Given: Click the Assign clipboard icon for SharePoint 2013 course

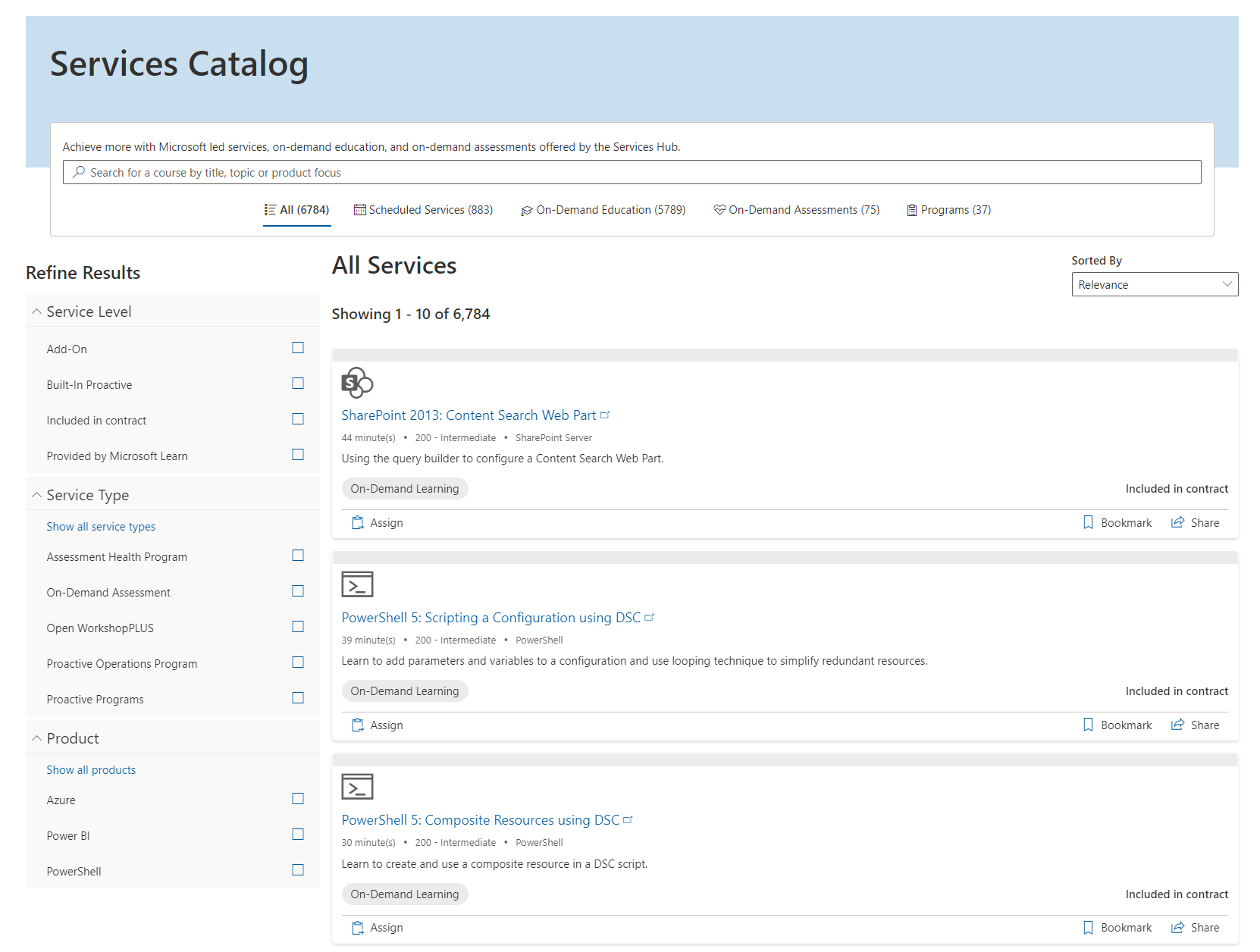Looking at the screenshot, I should (x=358, y=523).
